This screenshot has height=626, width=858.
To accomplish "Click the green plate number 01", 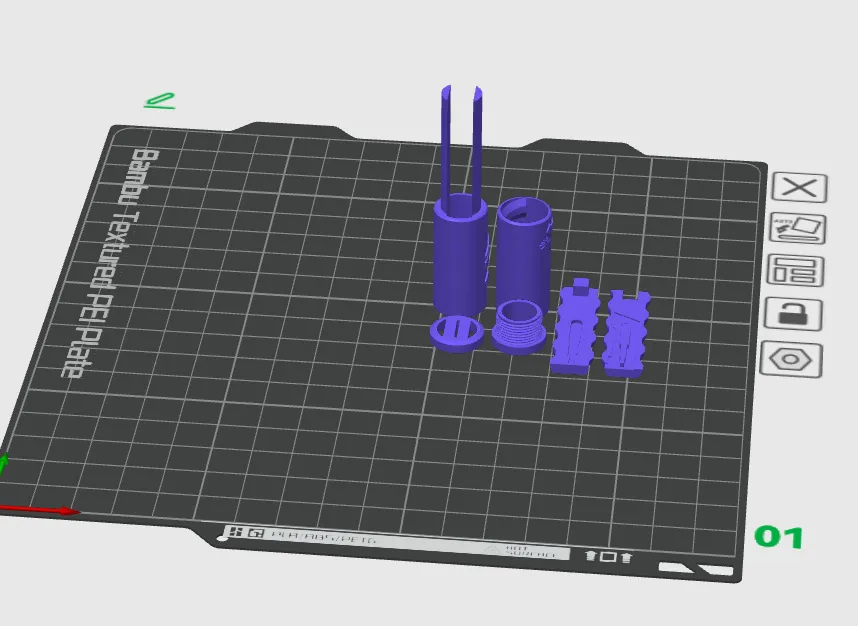I will [778, 537].
